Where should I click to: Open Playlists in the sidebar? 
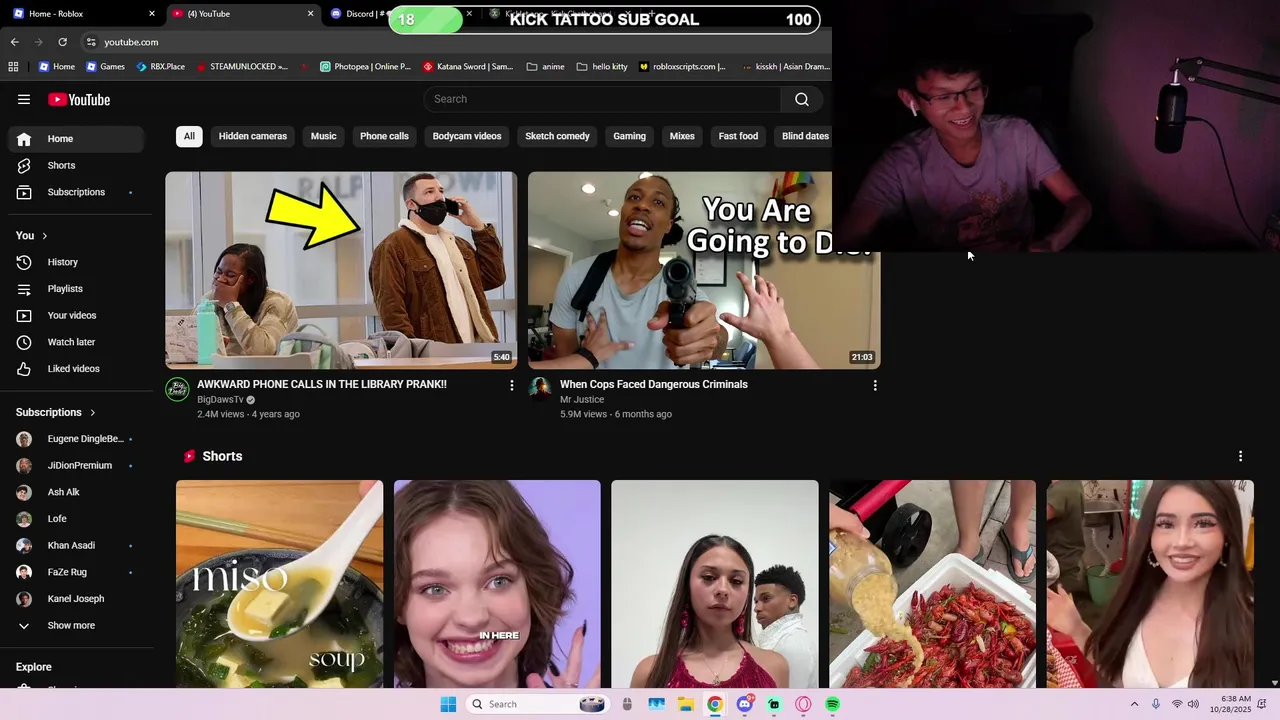pyautogui.click(x=76, y=289)
